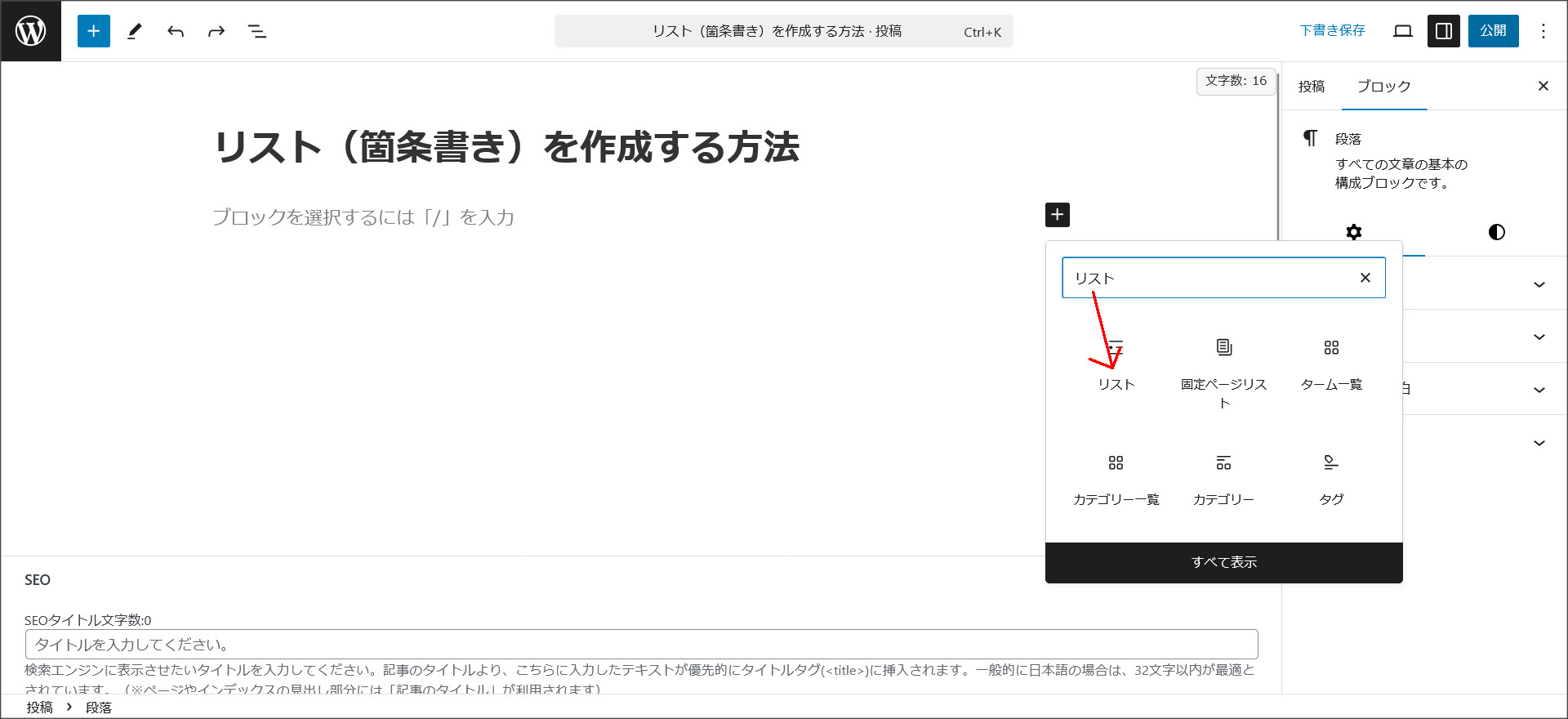Clear the リスト search field
1568x719 pixels.
(1365, 278)
